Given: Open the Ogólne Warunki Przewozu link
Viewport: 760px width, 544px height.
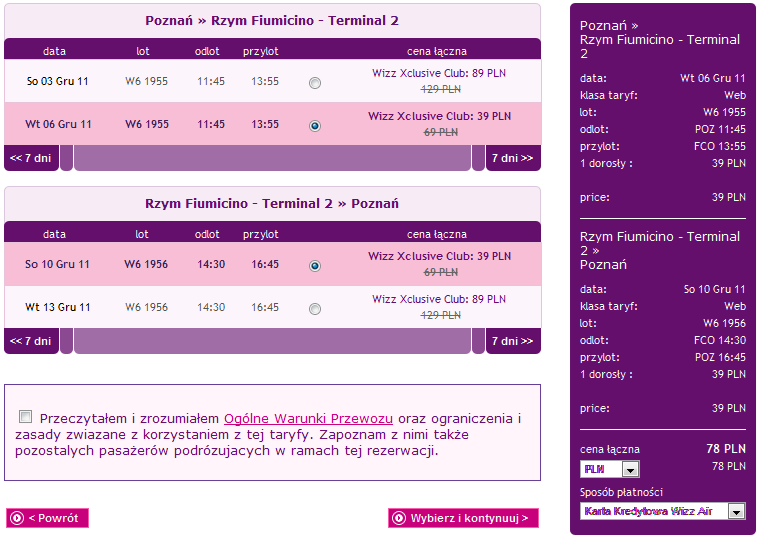Looking at the screenshot, I should (308, 418).
